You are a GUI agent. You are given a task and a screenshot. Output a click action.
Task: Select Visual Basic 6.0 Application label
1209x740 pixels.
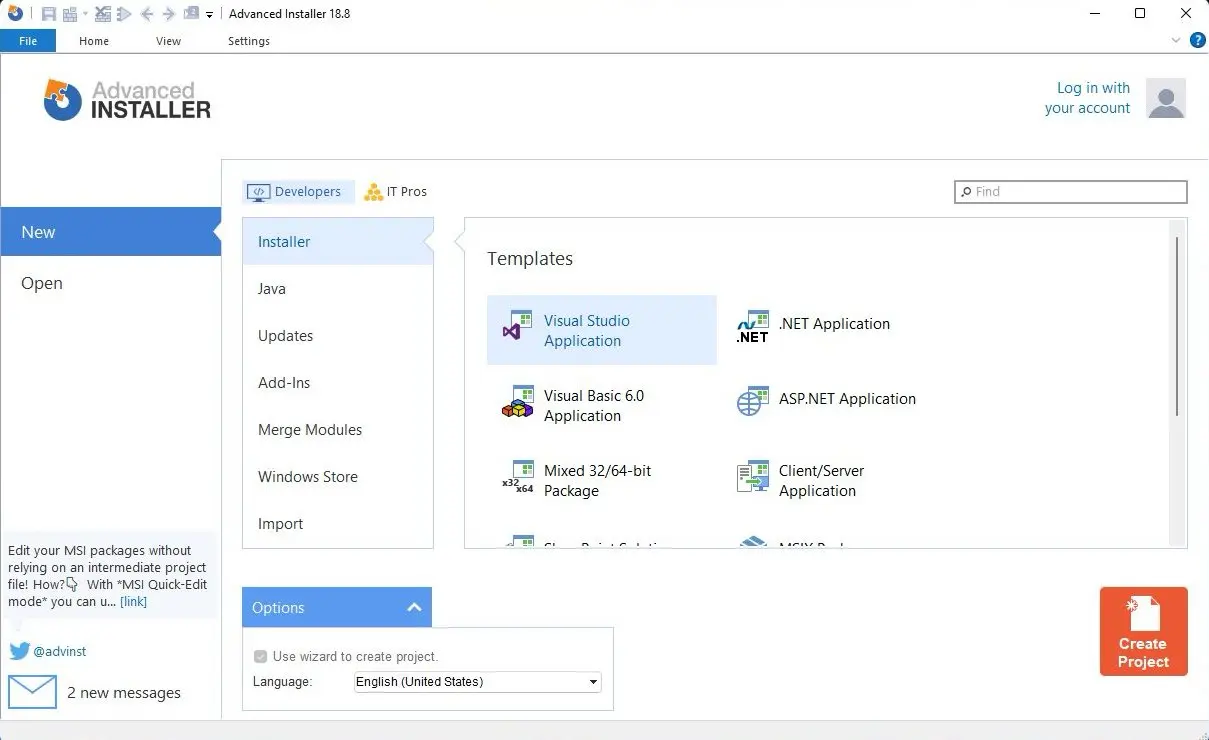coord(594,405)
